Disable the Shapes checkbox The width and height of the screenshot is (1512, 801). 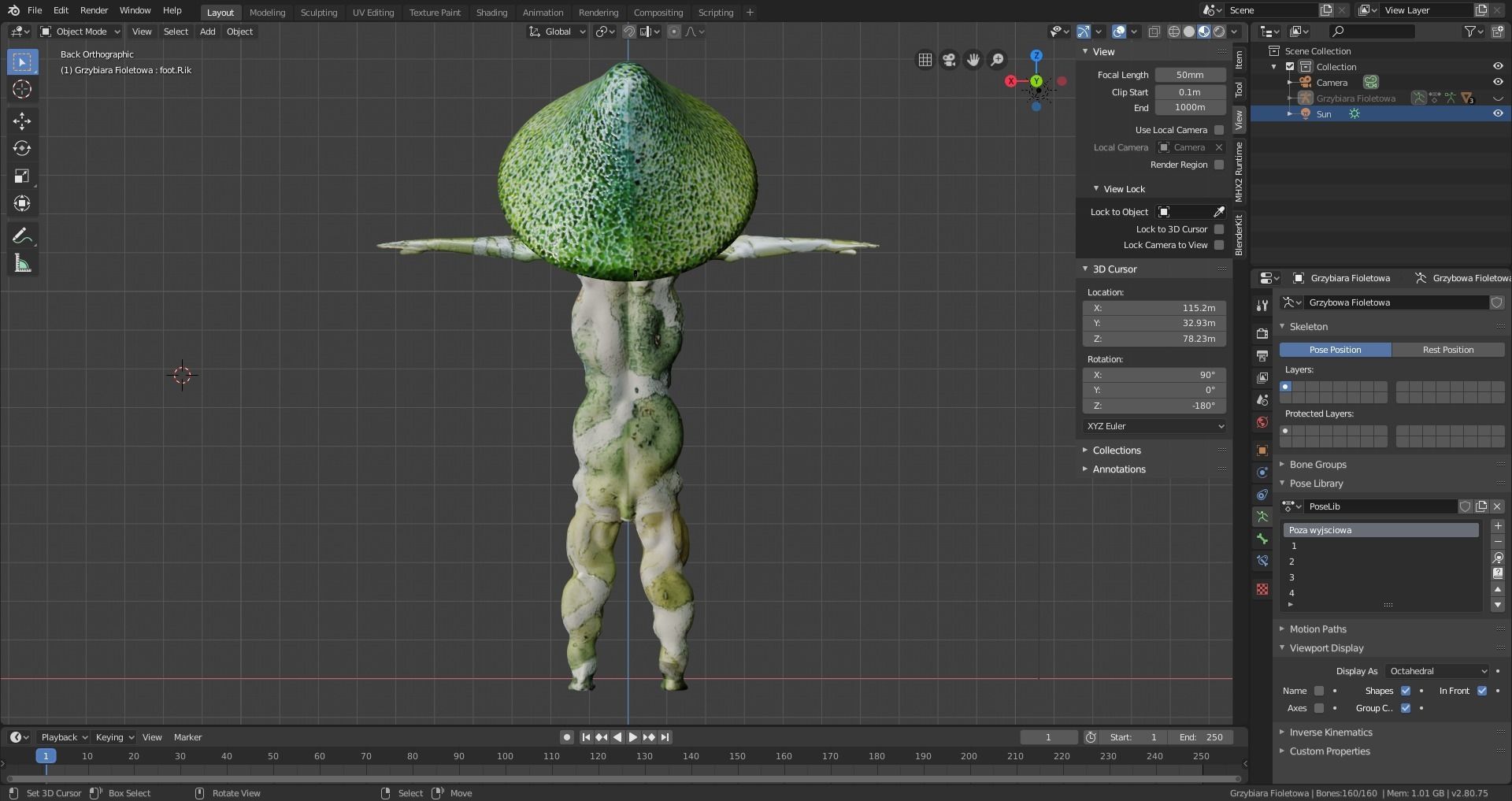(x=1406, y=691)
